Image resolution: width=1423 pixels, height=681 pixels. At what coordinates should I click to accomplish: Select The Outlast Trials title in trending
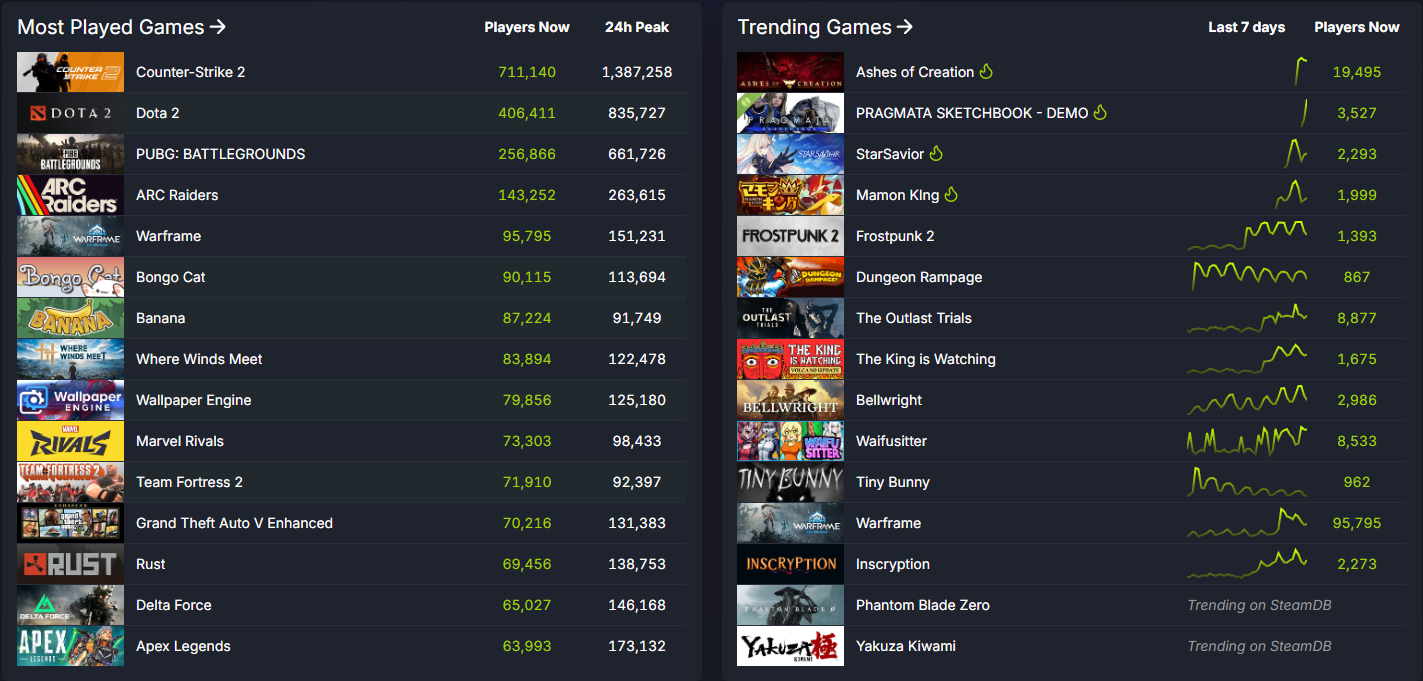click(x=913, y=318)
